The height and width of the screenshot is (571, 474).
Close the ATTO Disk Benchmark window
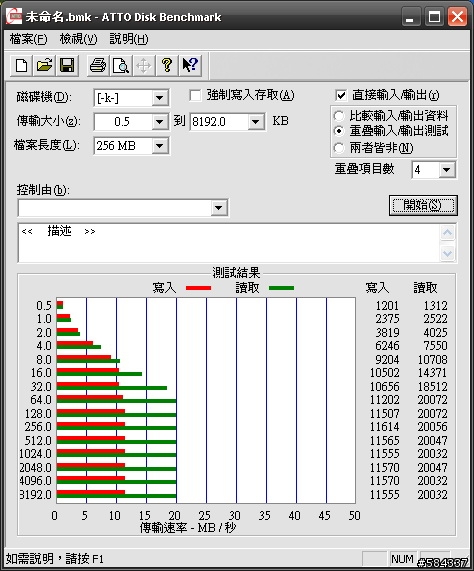coord(457,17)
